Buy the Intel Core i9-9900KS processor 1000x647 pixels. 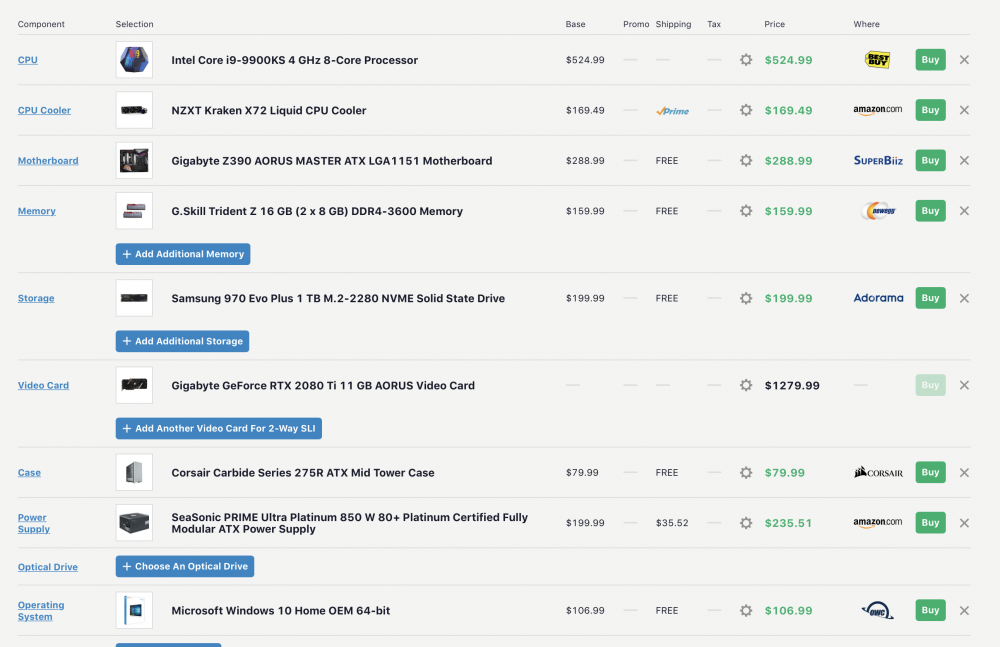point(930,60)
